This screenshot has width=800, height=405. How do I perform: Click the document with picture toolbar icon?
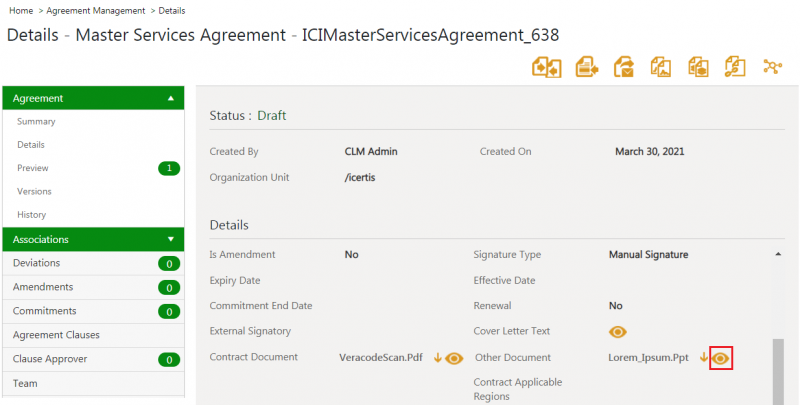661,67
